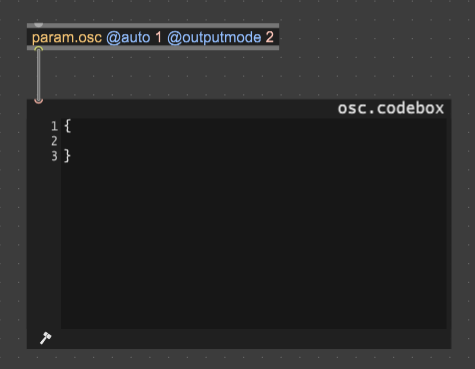This screenshot has height=369, width=475.
Task: Click the hammer compile icon in codebox
Action: [45, 338]
